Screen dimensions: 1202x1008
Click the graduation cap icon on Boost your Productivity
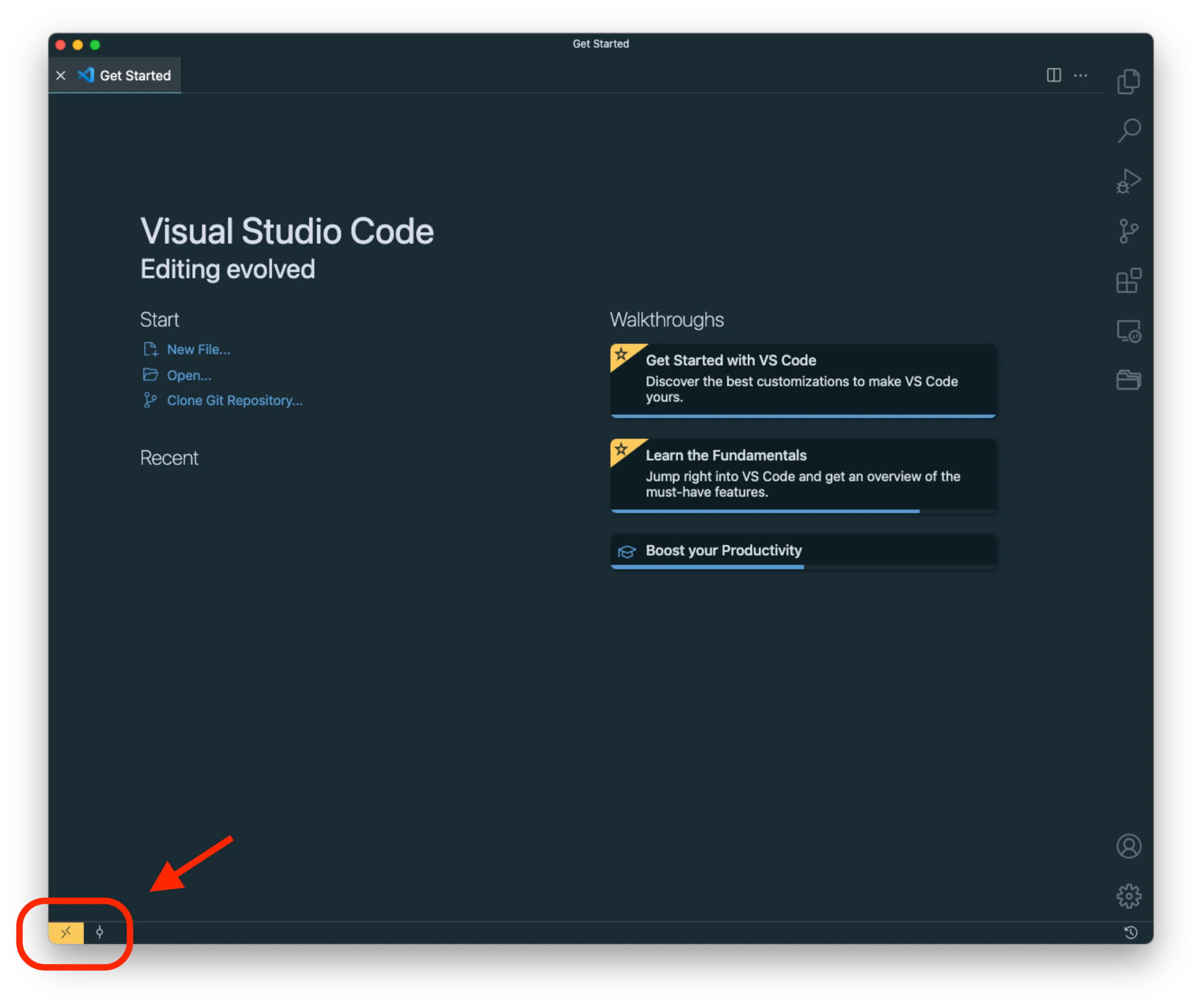pos(627,551)
